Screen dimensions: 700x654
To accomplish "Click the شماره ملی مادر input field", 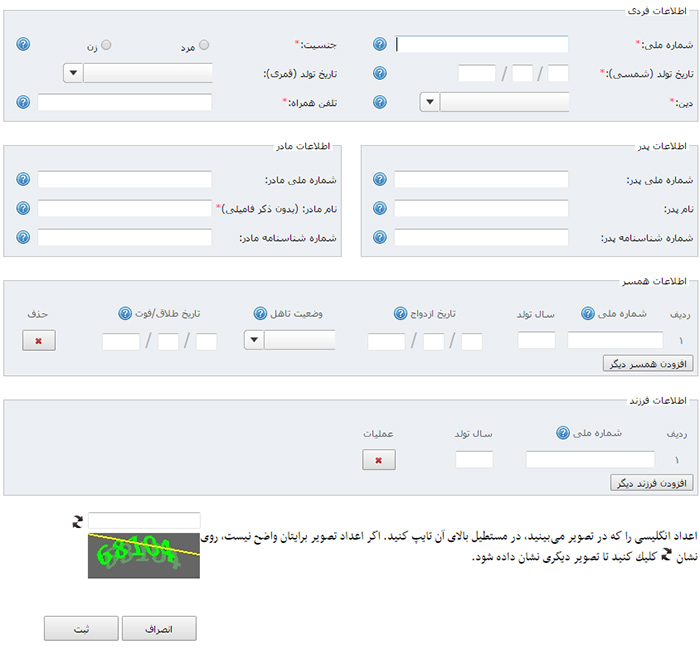I will [125, 179].
